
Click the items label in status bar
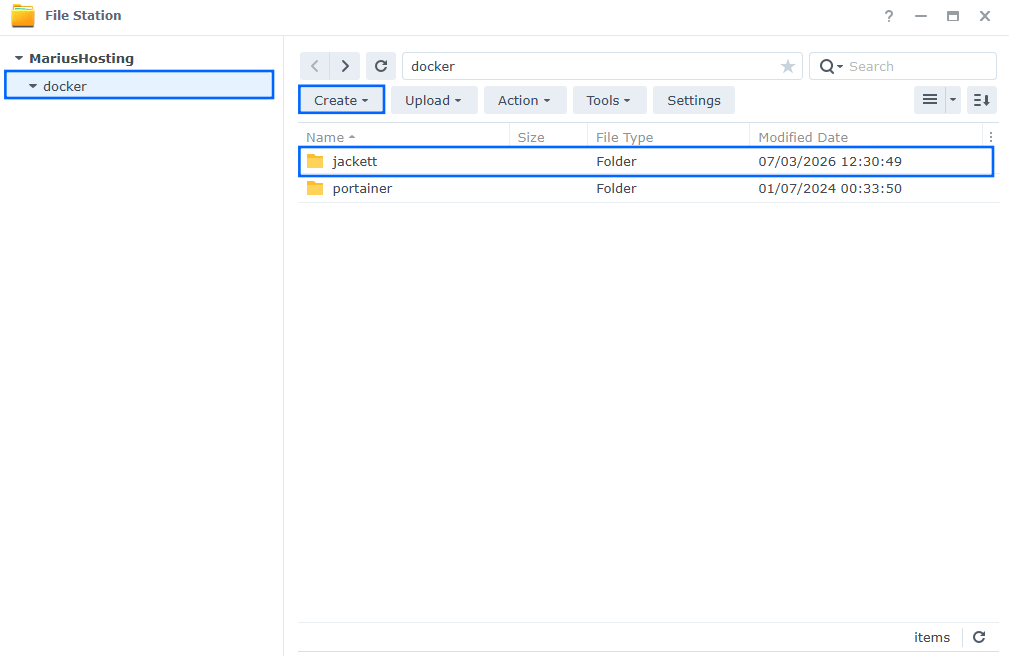tap(932, 637)
